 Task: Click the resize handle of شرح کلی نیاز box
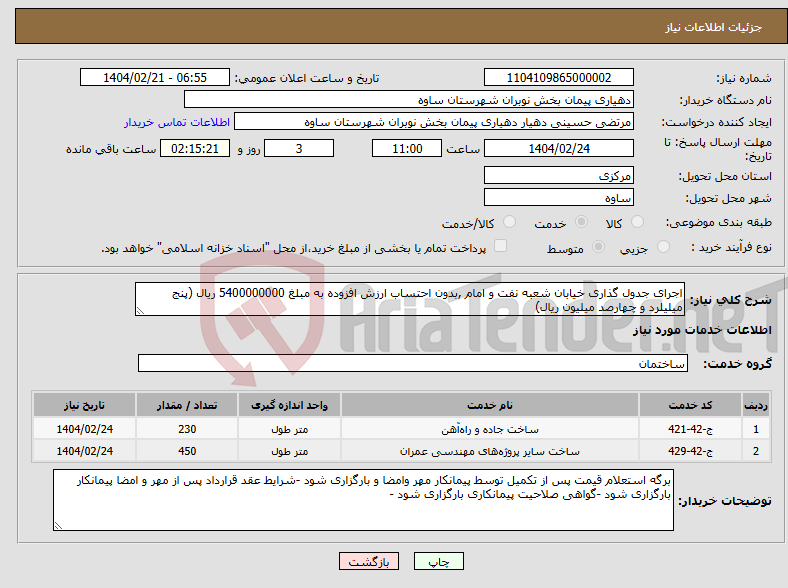(140, 311)
